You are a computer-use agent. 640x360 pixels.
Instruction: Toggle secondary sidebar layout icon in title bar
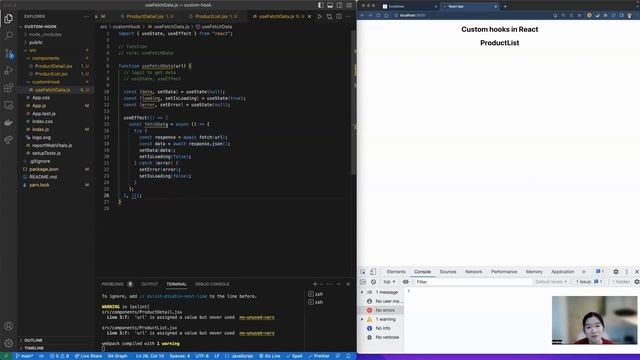340,5
